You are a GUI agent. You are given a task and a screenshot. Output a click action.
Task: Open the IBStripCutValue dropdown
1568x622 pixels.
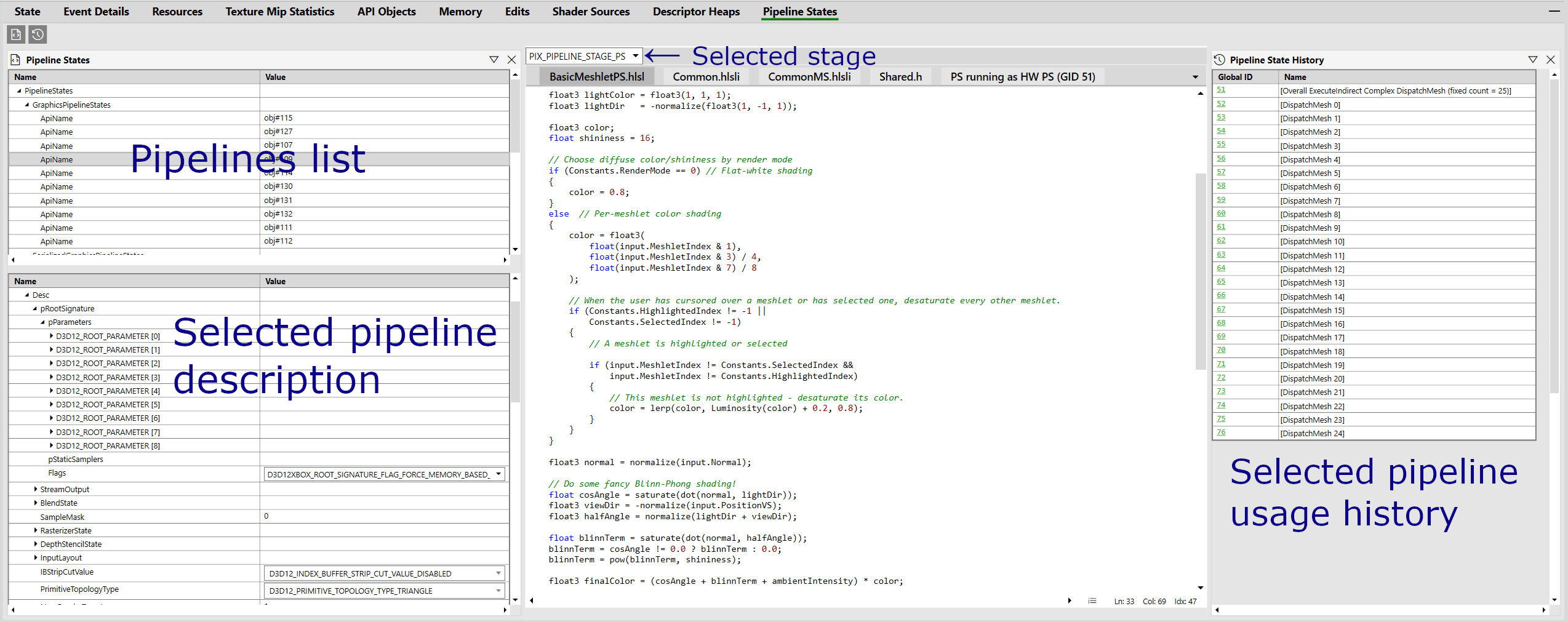385,573
